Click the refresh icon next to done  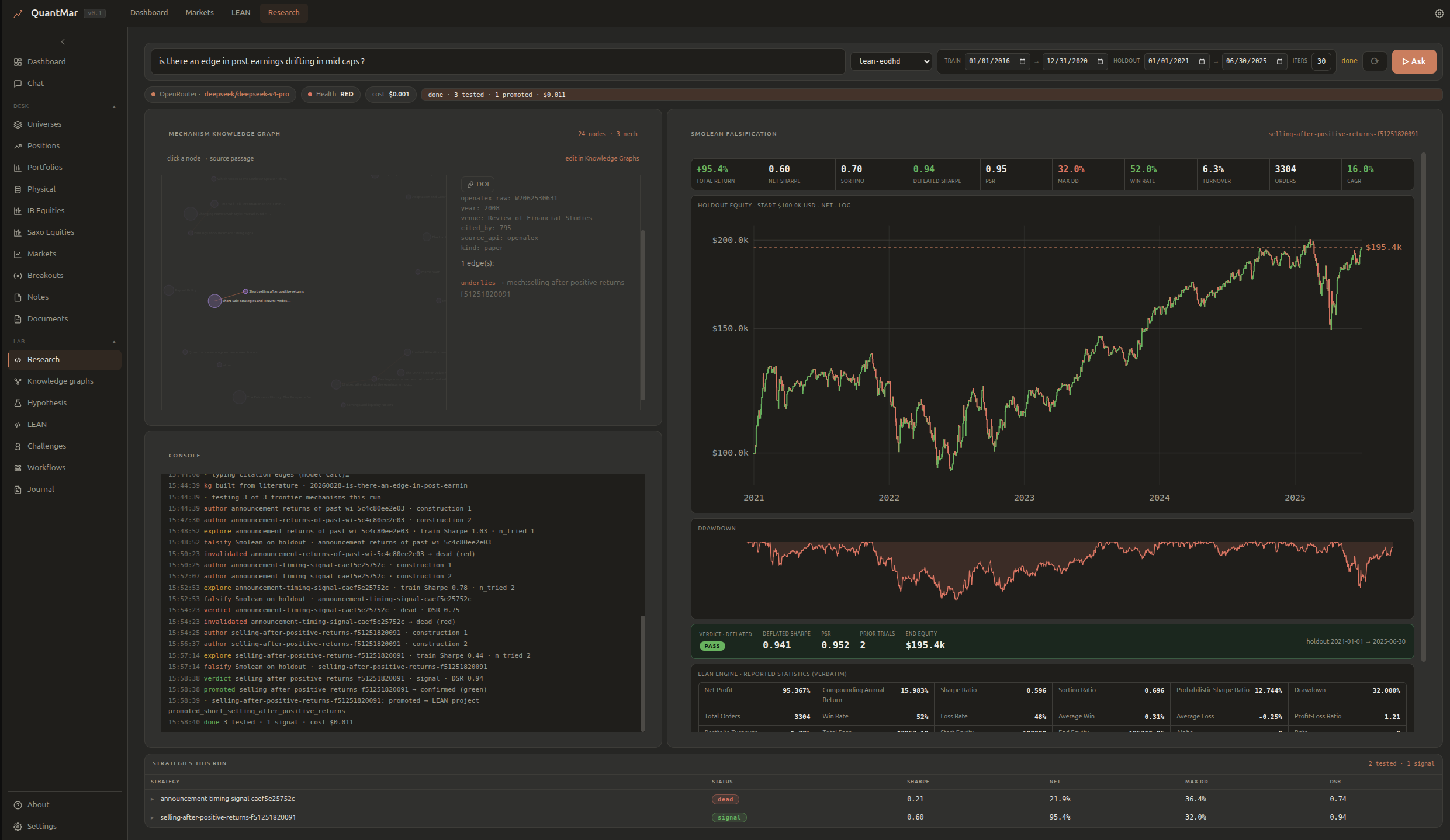point(1375,61)
